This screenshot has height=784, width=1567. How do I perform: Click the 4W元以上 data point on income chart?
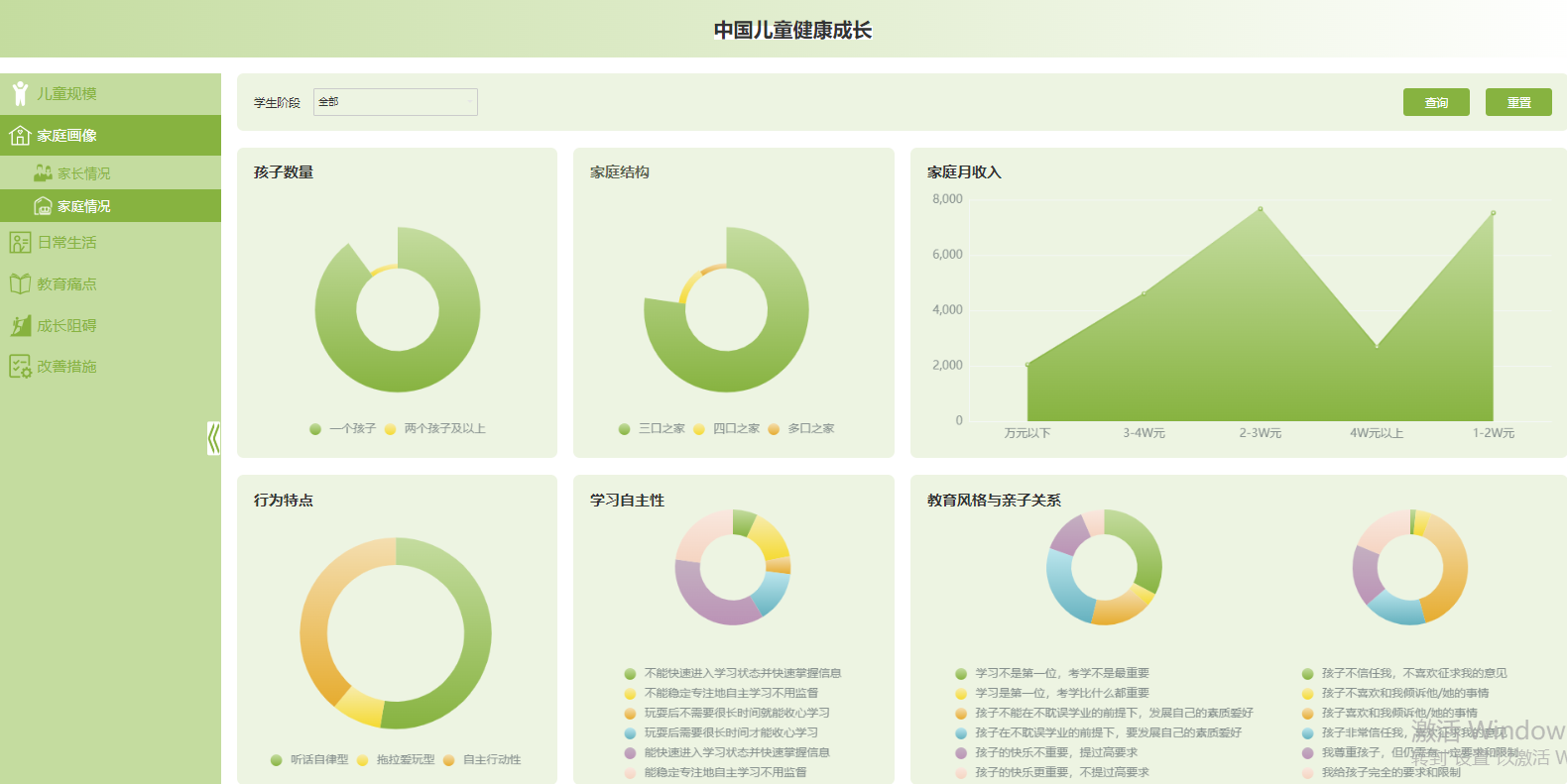(1377, 346)
